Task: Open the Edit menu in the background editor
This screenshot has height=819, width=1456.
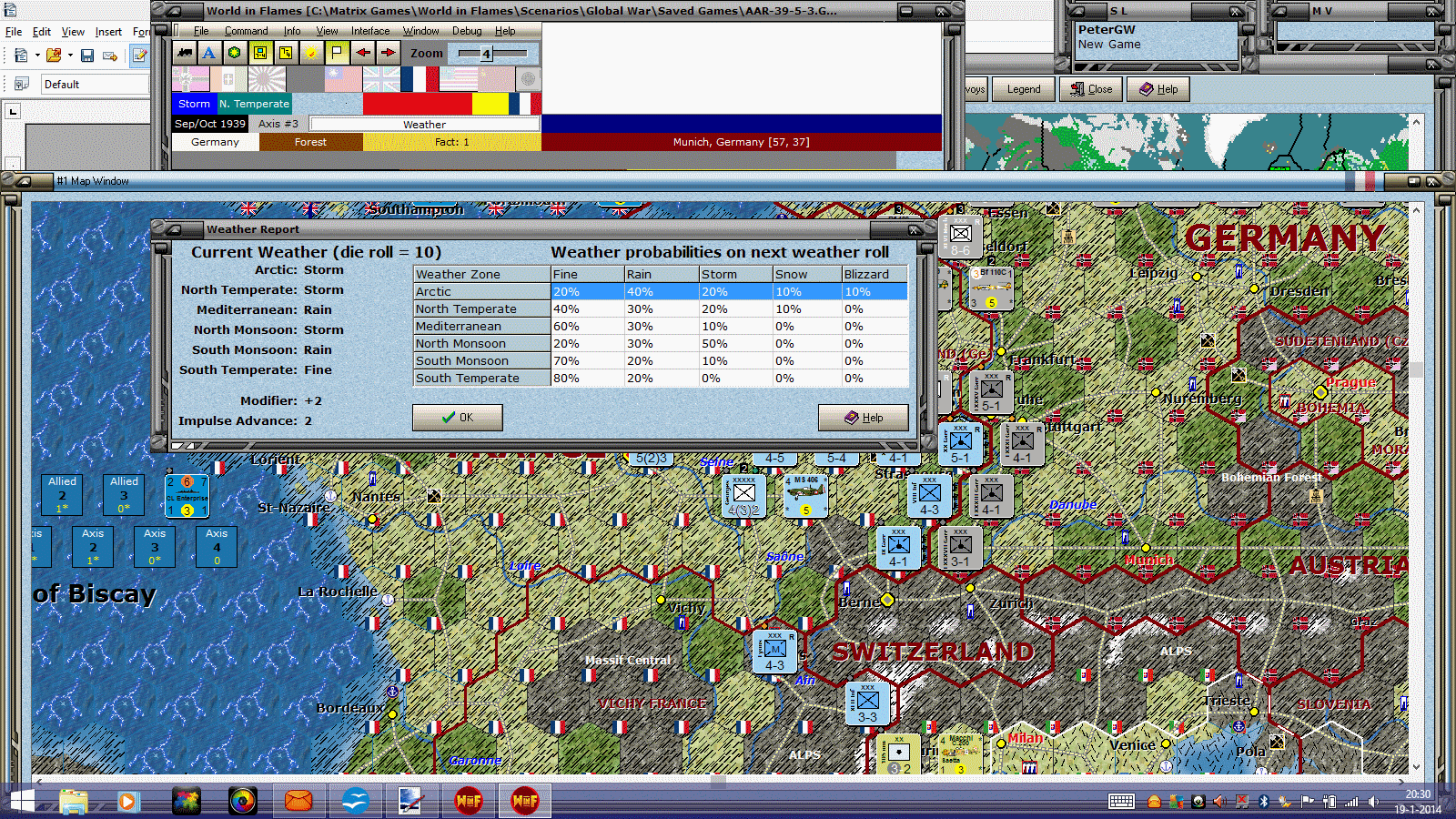Action: tap(42, 32)
